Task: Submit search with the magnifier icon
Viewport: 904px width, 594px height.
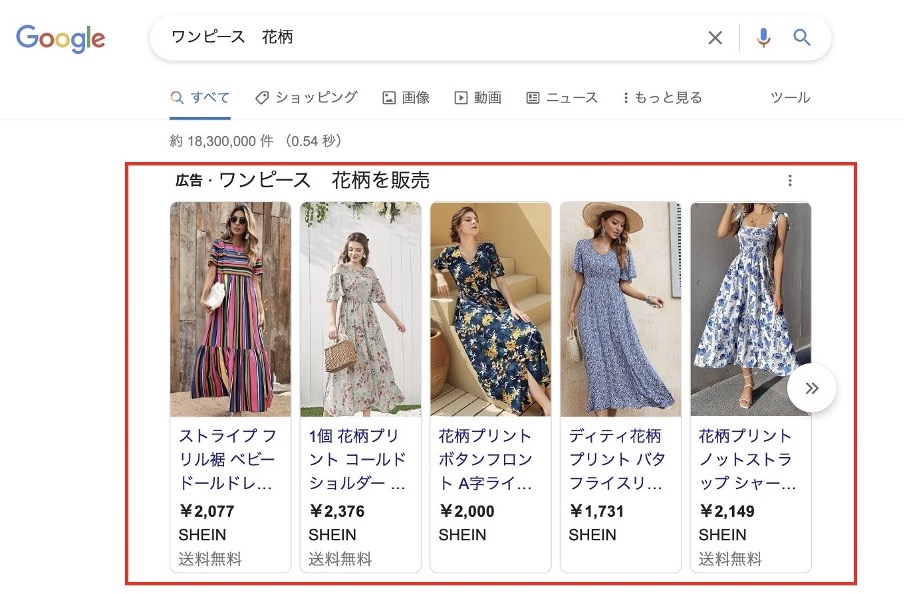Action: coord(802,37)
